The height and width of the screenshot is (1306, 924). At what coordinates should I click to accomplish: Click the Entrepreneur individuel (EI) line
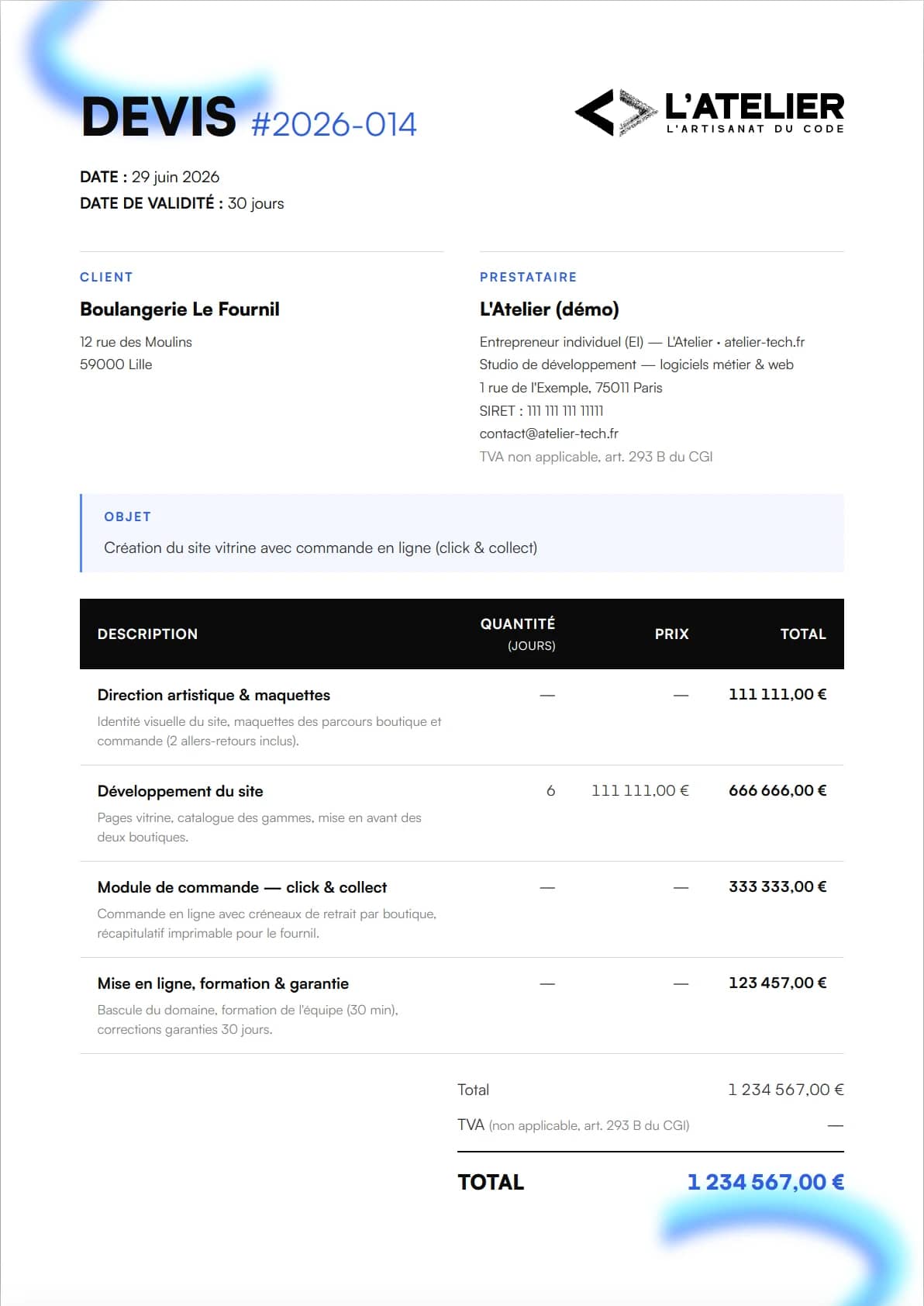[x=642, y=342]
